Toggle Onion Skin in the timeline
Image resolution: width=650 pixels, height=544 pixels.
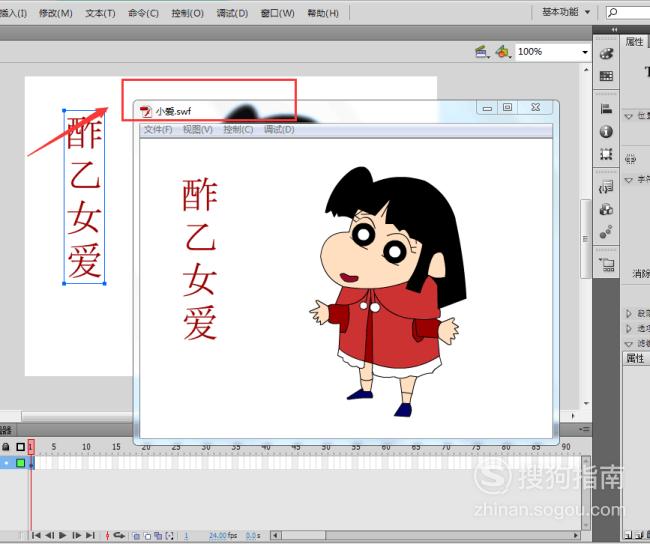[x=136, y=536]
